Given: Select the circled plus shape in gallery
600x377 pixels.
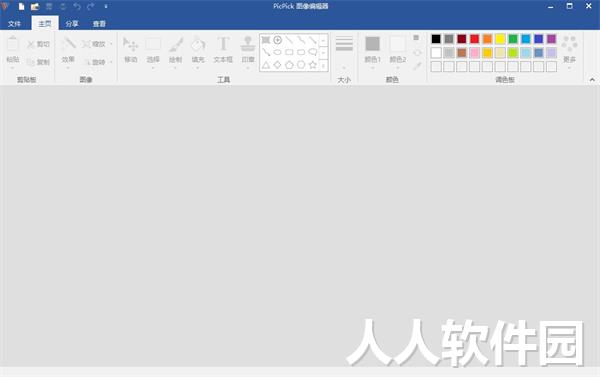Looking at the screenshot, I should [x=278, y=40].
